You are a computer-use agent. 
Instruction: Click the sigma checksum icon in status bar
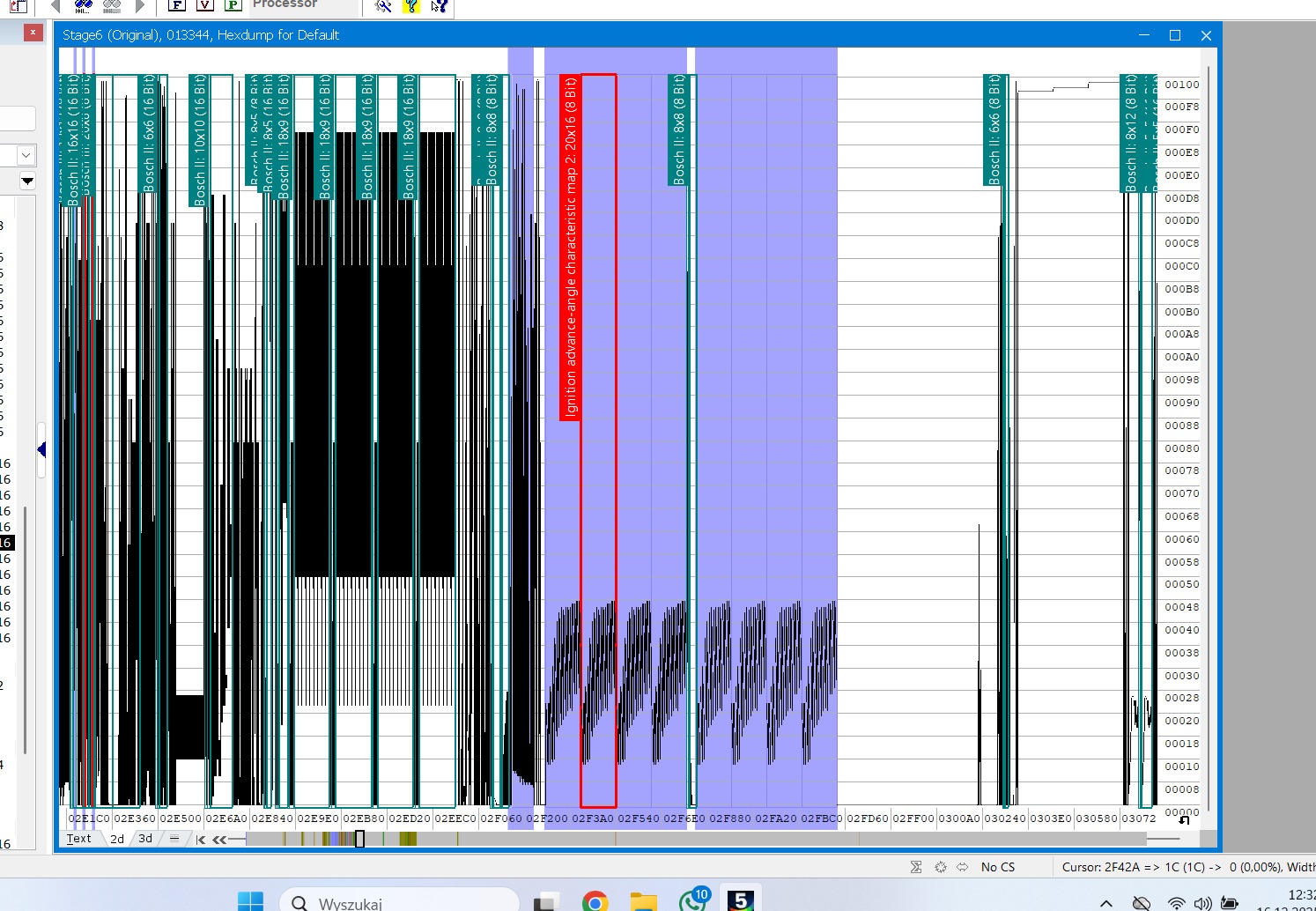tap(916, 867)
